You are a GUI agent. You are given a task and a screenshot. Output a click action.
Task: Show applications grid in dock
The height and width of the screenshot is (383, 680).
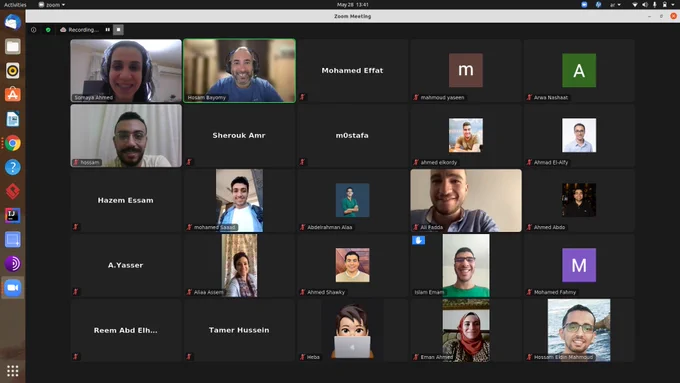13,371
